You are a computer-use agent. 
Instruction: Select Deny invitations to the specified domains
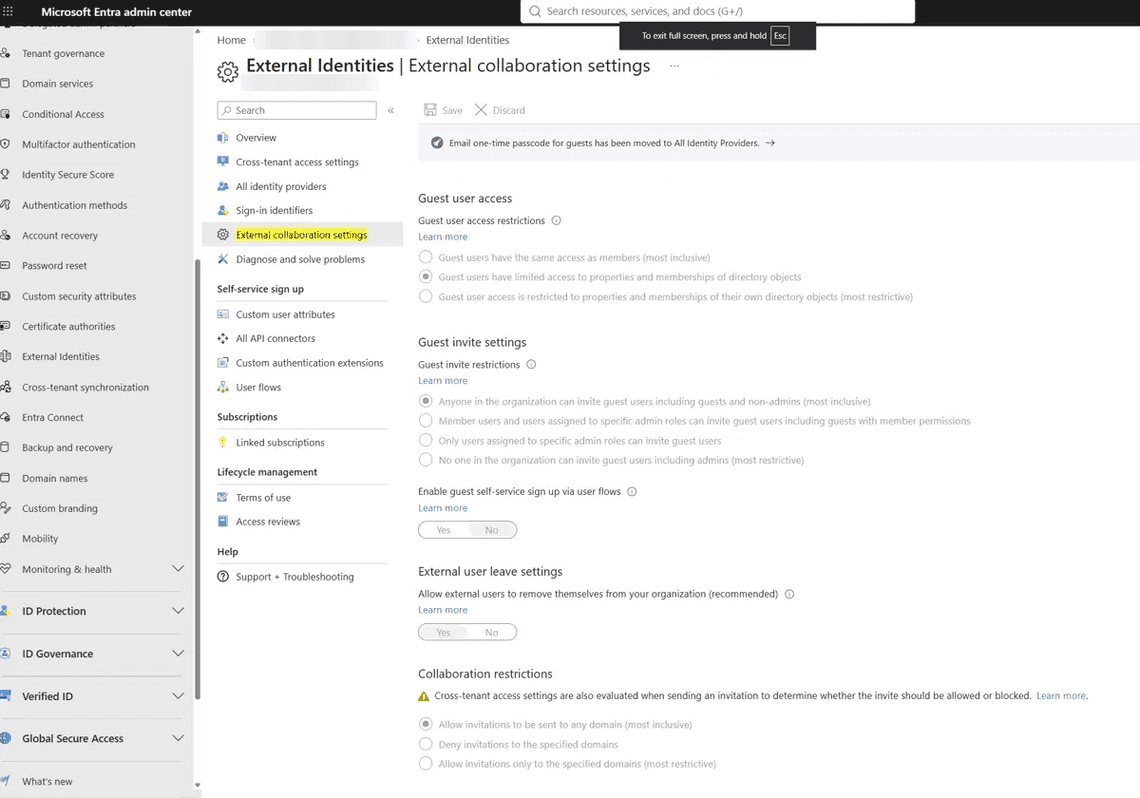(x=426, y=744)
